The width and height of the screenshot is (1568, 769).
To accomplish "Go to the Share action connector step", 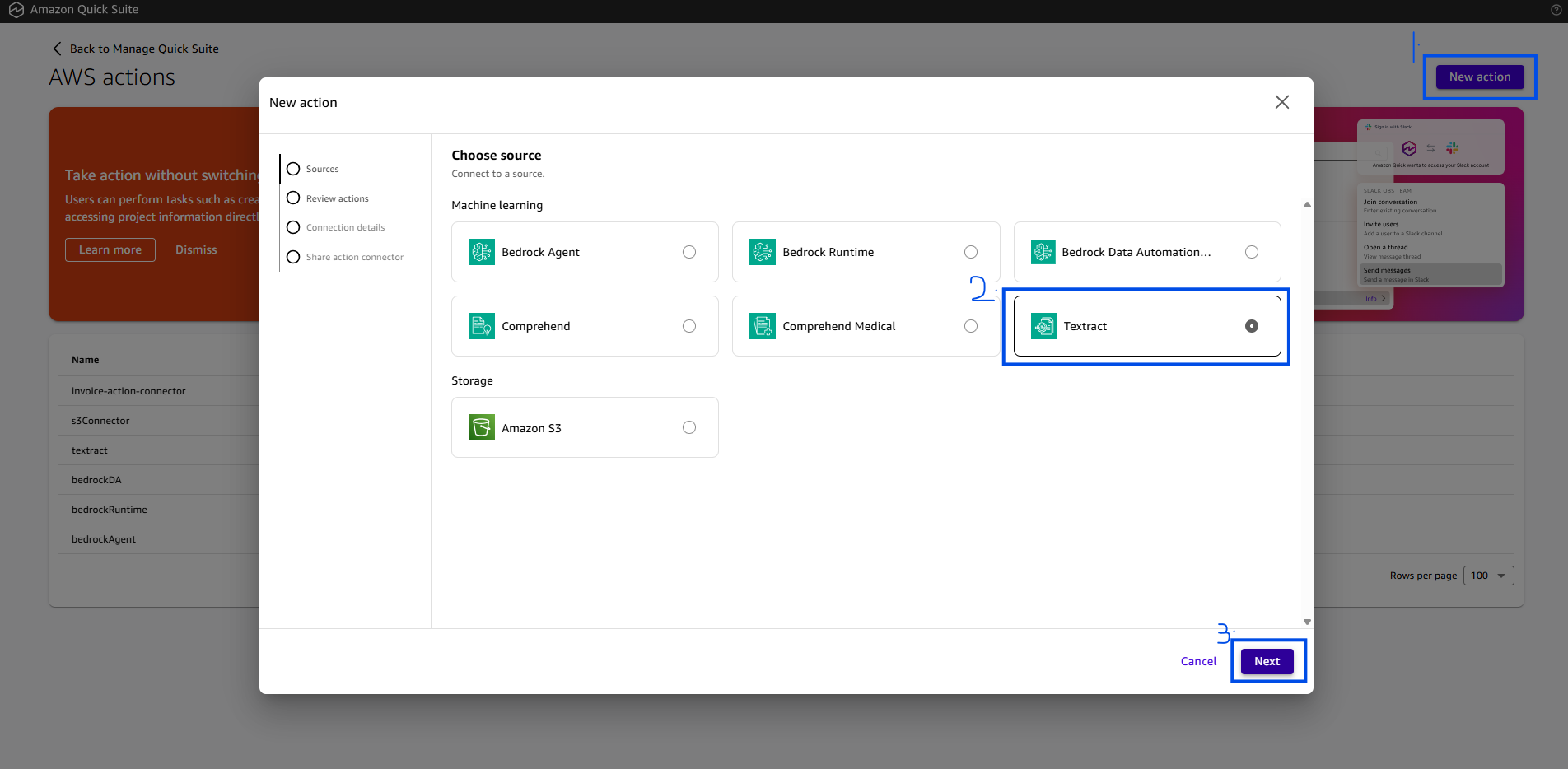I will tap(345, 257).
